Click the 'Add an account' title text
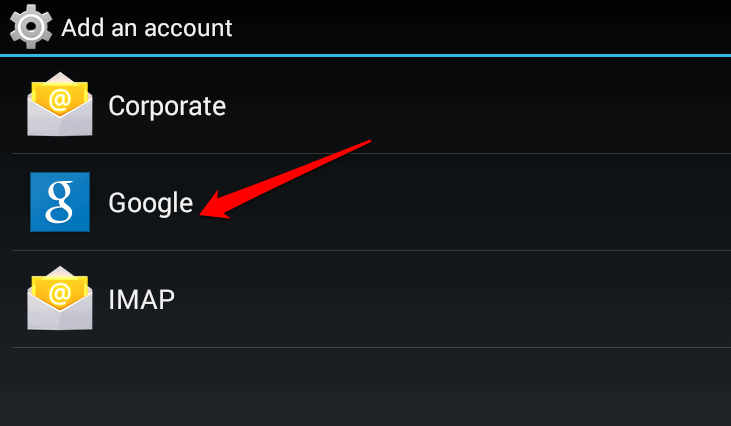Viewport: 731px width, 426px height. 146,28
